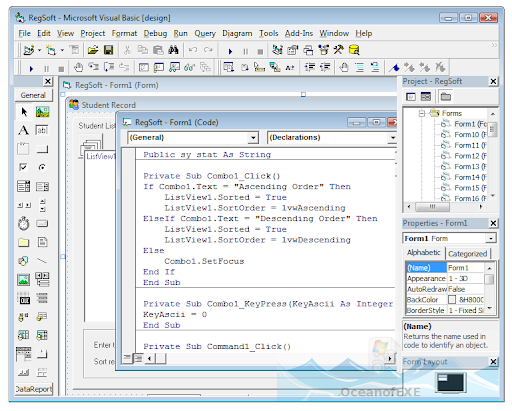Select the OptionButton control tool
Viewport: 512px width, 411px height.
[x=42, y=167]
